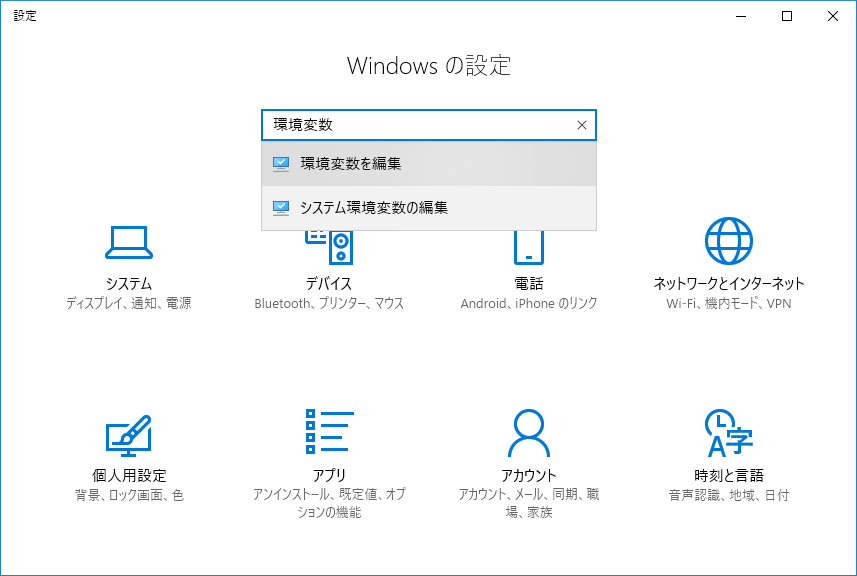Screen dimensions: 857x576
Task: Click the Wi-Fi、機内モード、VPN description
Action: (729, 303)
